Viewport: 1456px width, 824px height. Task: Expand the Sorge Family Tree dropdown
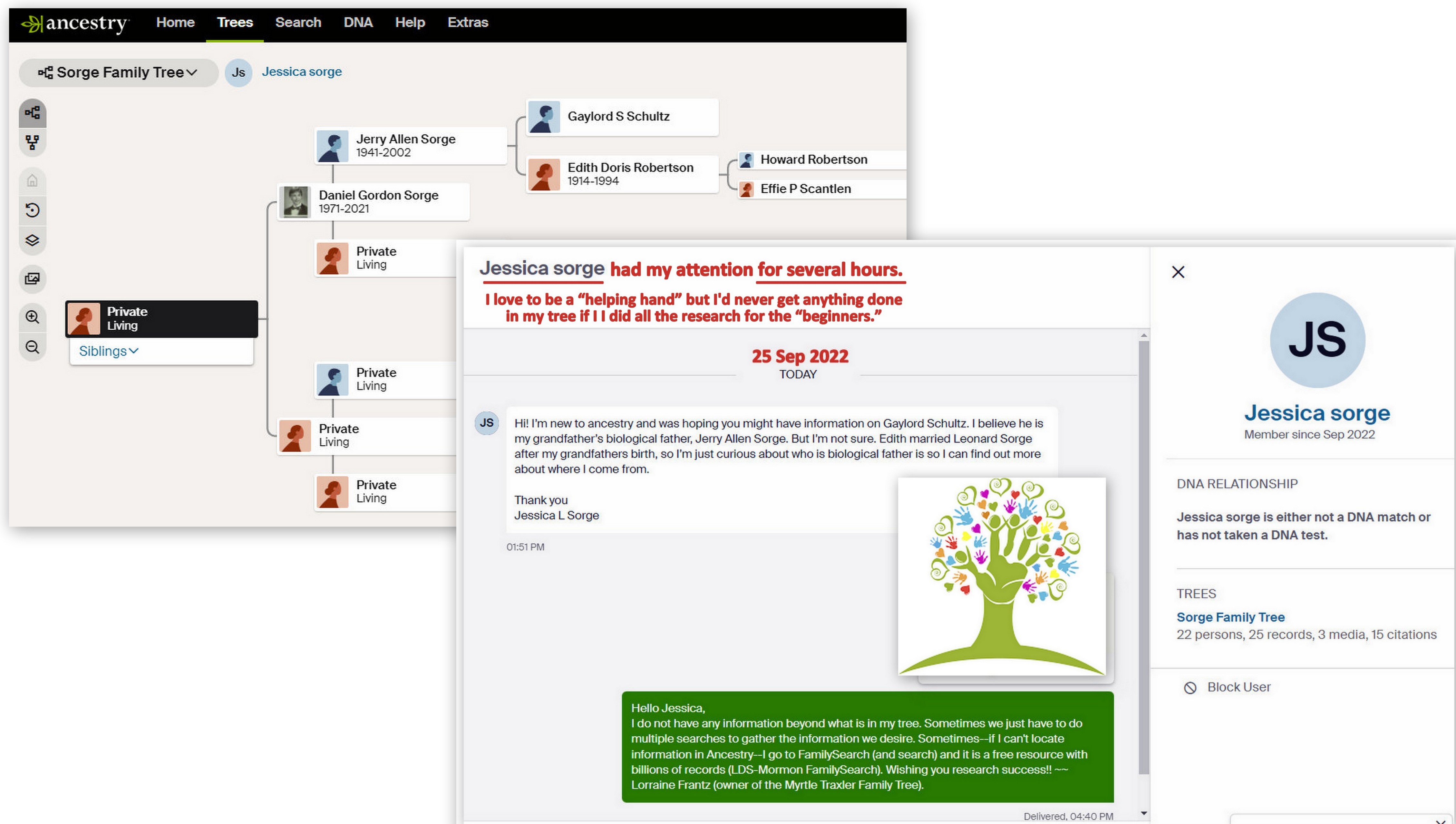click(x=118, y=73)
